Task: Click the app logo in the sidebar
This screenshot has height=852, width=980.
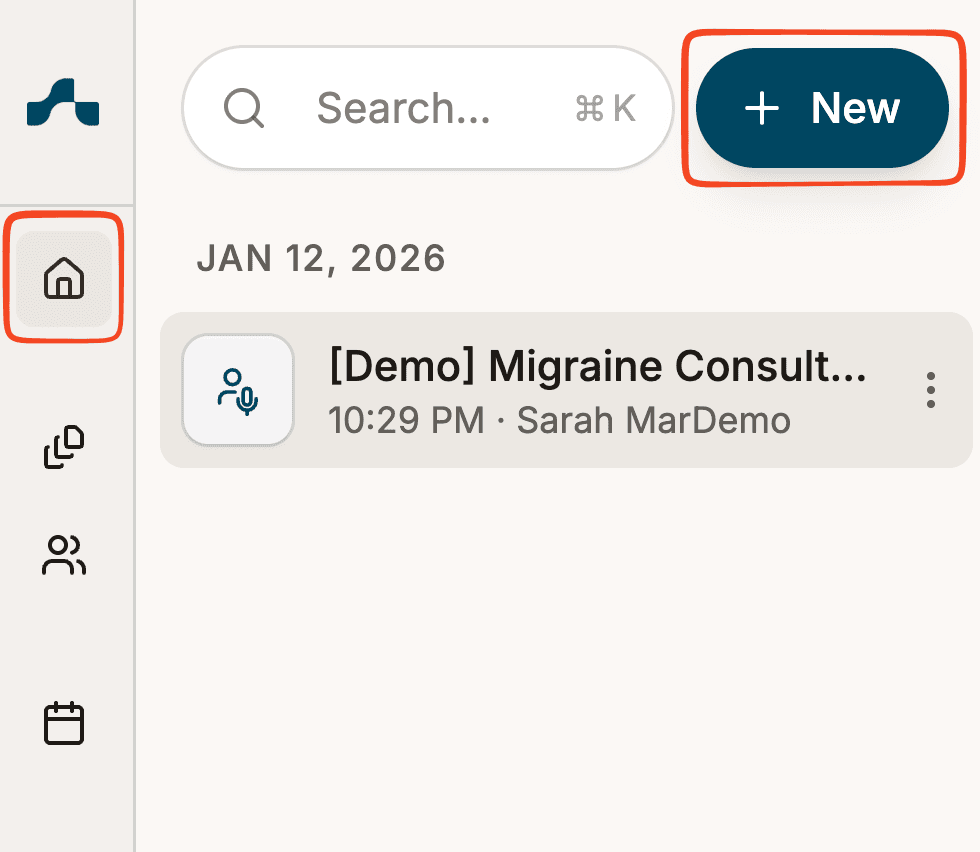Action: [64, 105]
